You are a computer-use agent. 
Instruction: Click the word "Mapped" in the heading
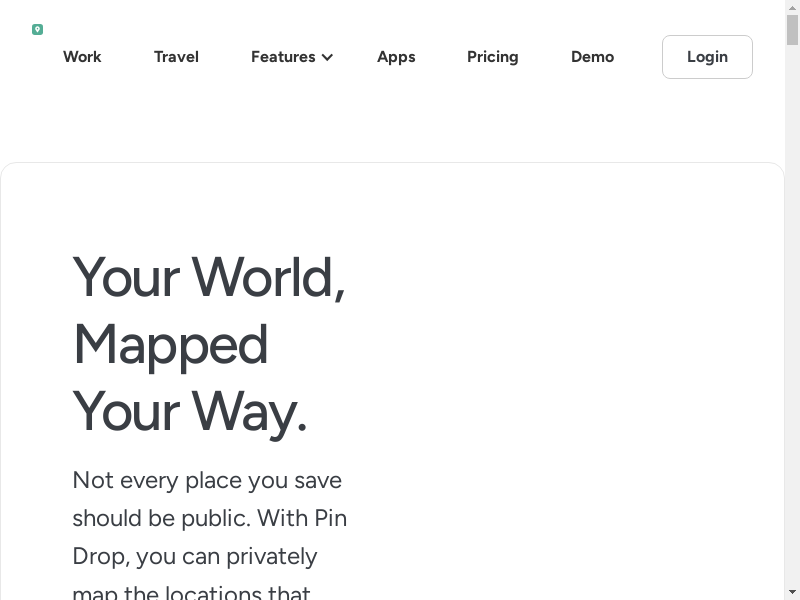click(x=171, y=344)
